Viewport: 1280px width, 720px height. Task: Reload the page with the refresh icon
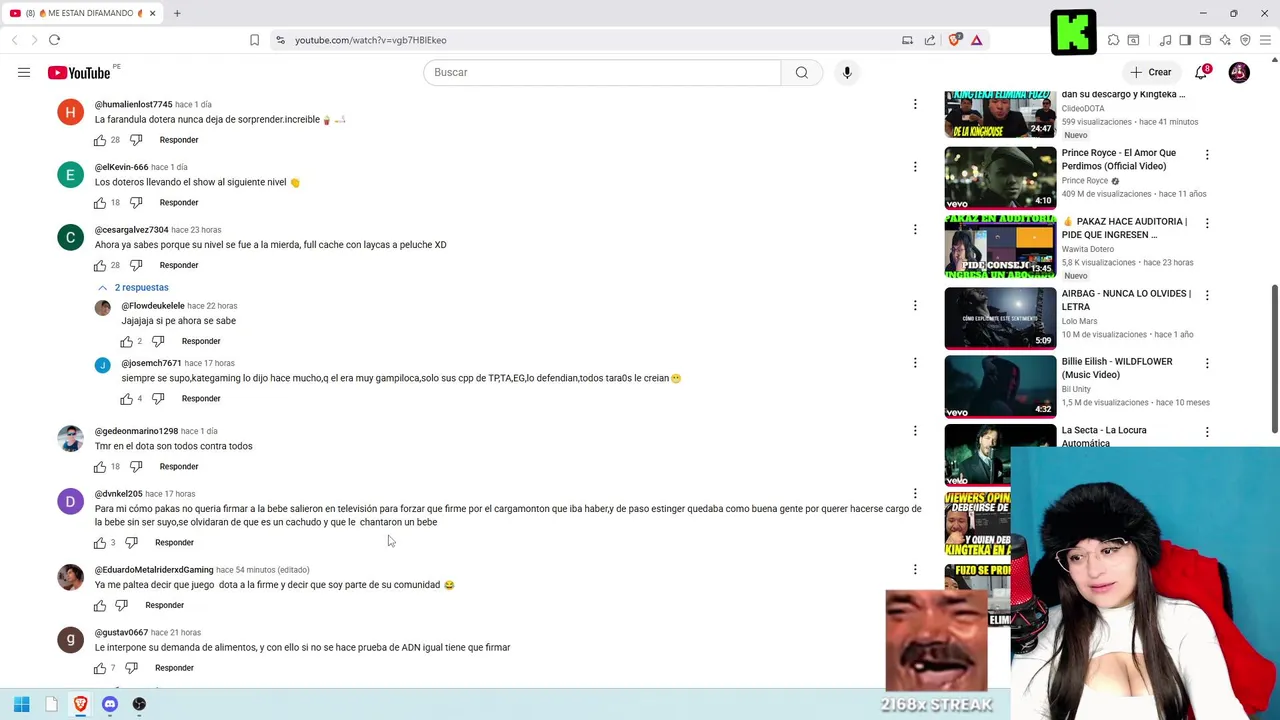tap(54, 40)
